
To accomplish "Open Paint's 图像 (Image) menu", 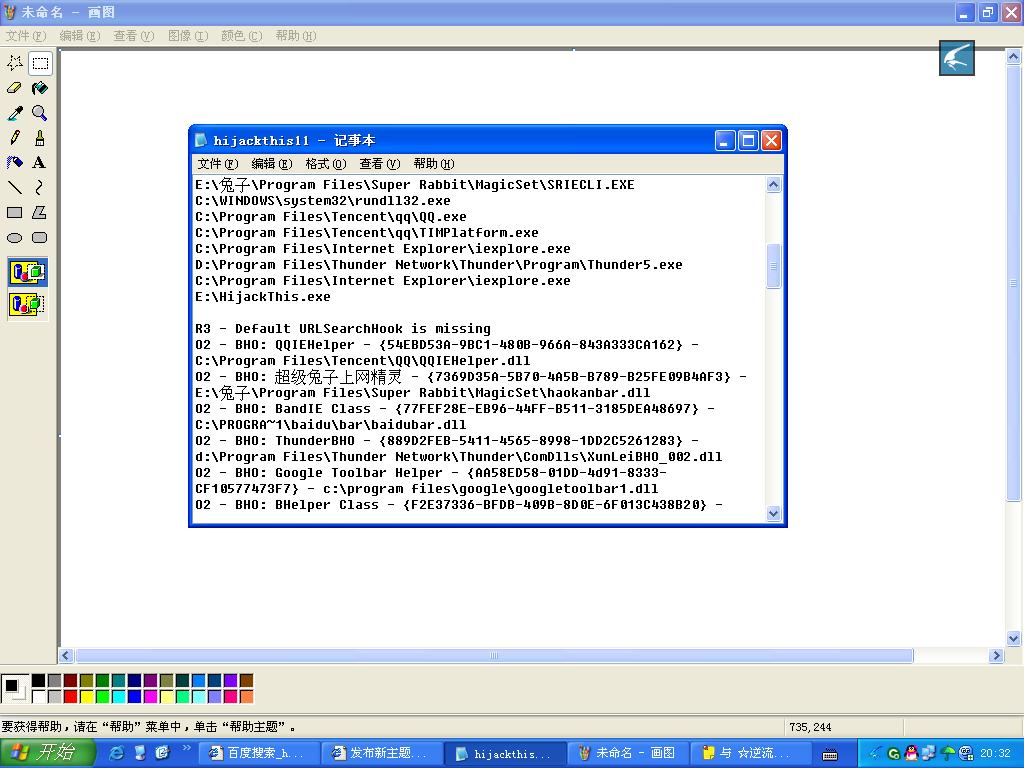I will [188, 36].
